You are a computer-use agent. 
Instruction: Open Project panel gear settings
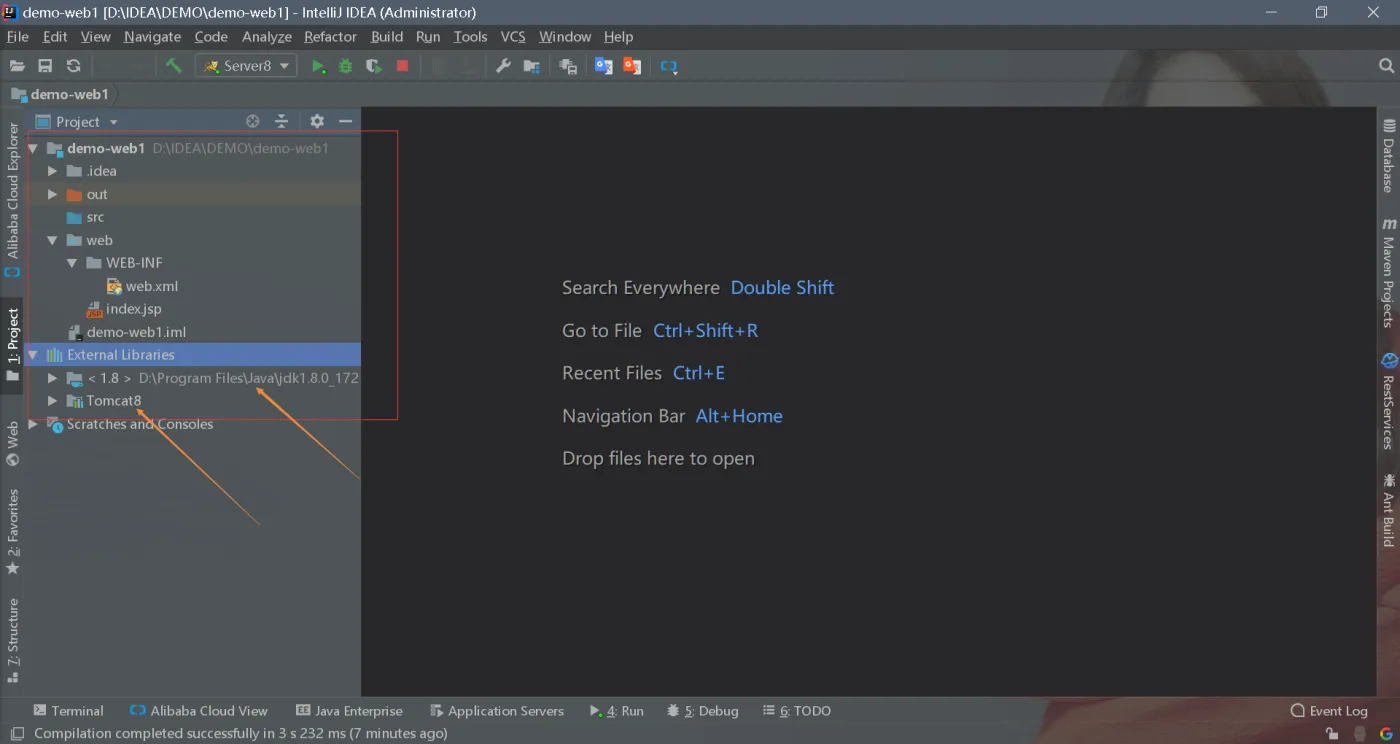[x=317, y=121]
